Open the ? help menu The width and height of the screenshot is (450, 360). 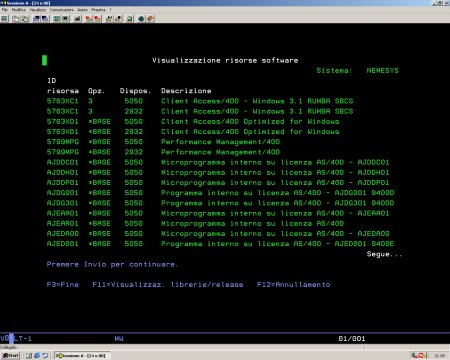110,10
